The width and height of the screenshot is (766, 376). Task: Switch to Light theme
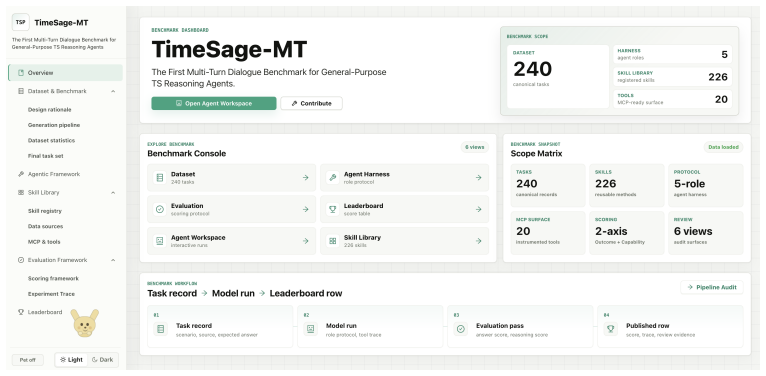71,360
